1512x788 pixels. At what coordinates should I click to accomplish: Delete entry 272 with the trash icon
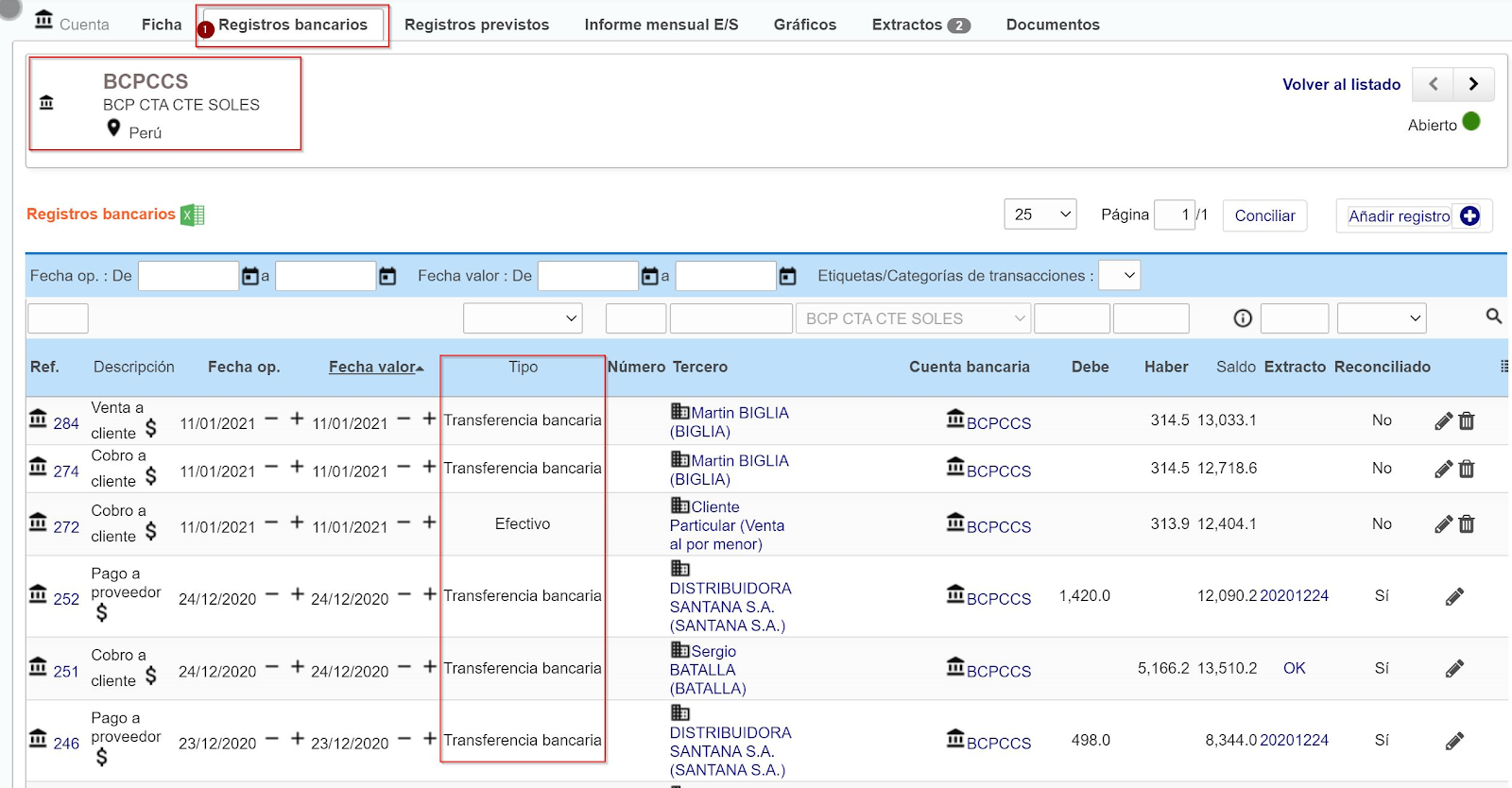click(x=1467, y=524)
